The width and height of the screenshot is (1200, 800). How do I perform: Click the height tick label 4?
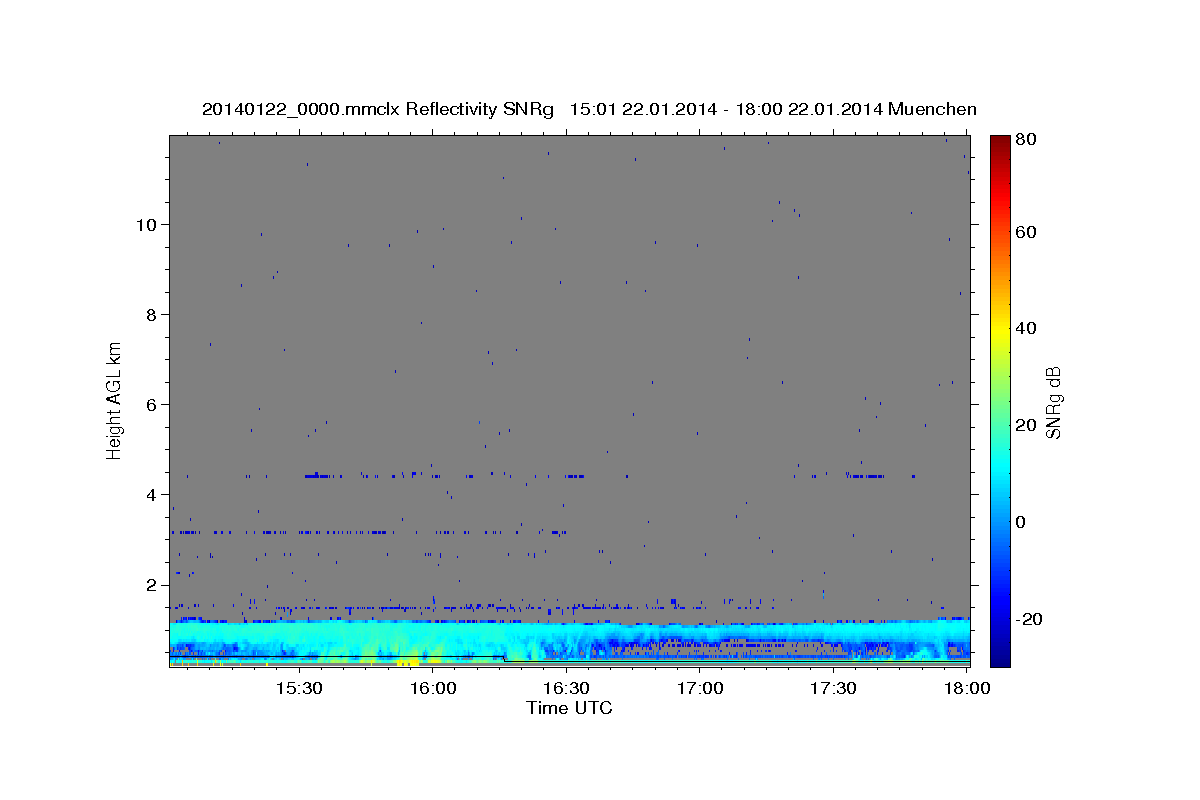[x=152, y=494]
